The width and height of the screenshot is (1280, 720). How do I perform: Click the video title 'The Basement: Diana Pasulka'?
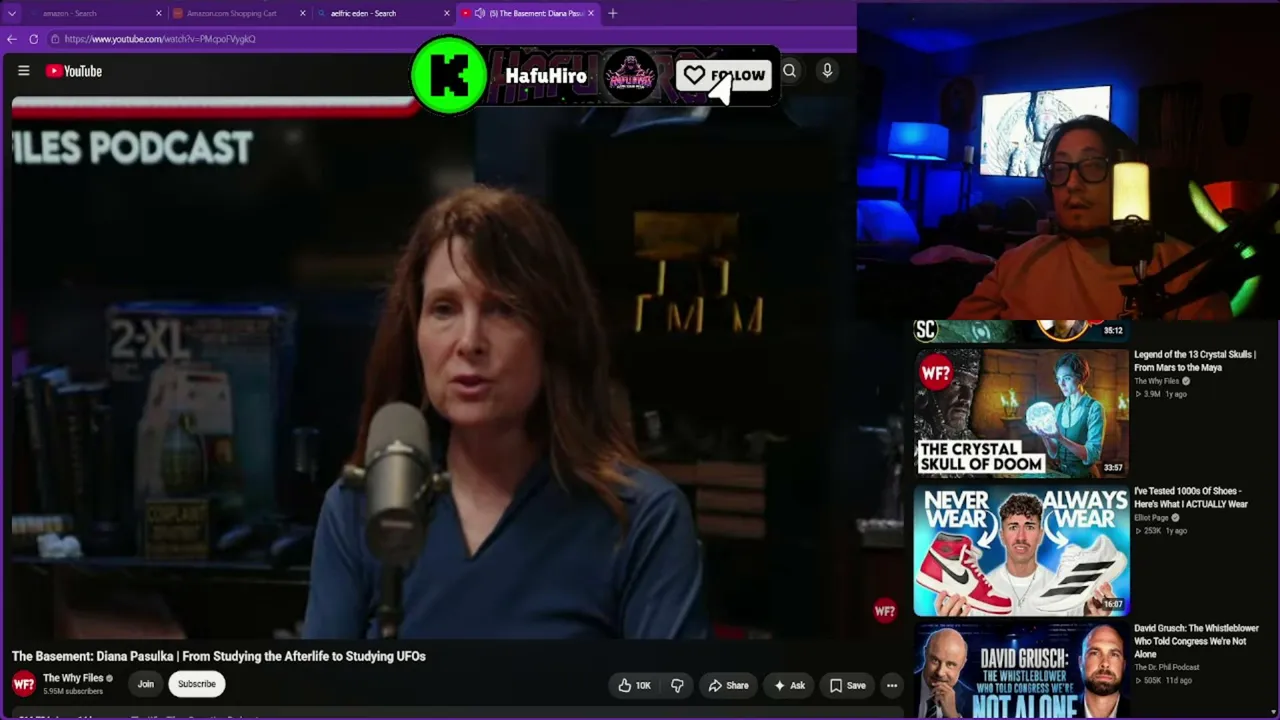pyautogui.click(x=219, y=656)
